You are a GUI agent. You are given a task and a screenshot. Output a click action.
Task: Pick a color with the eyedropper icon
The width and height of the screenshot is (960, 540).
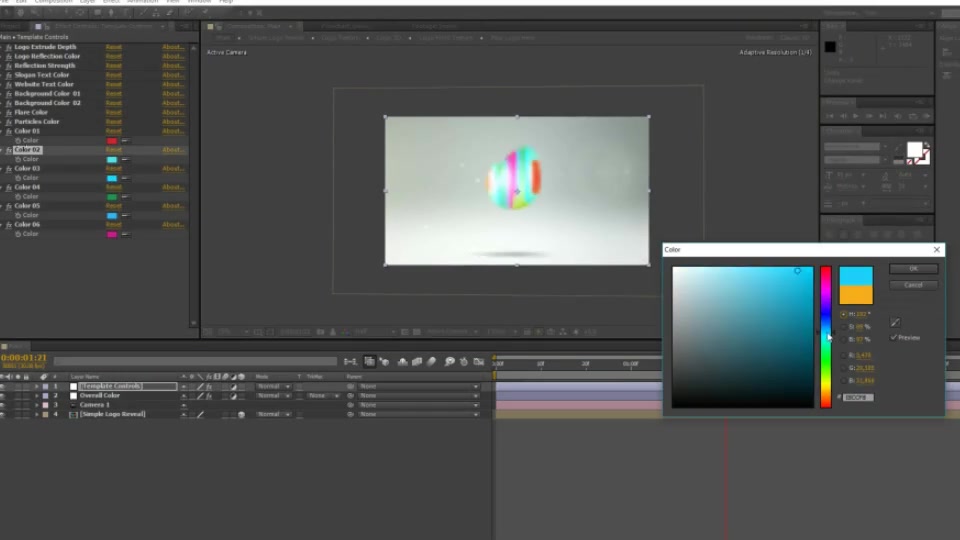(x=895, y=323)
